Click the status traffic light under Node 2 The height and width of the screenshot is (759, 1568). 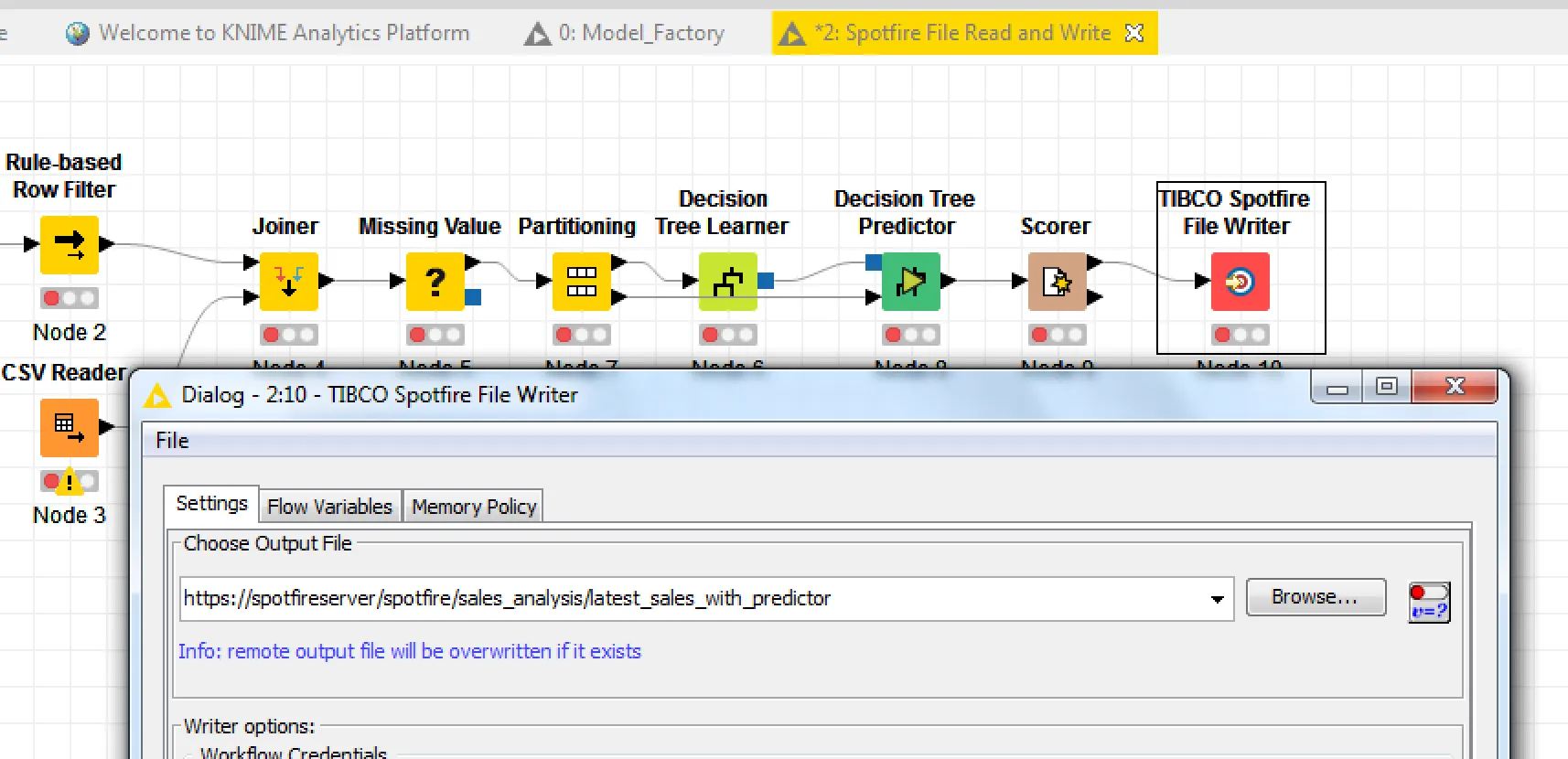click(70, 298)
